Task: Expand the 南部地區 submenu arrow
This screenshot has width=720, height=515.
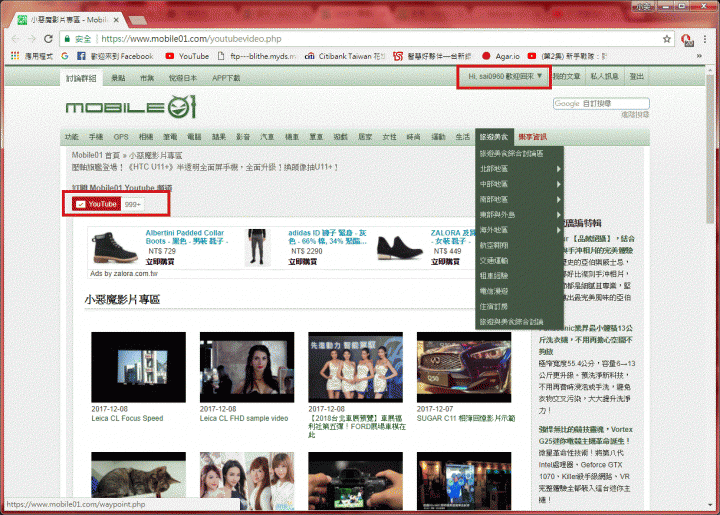Action: point(559,199)
